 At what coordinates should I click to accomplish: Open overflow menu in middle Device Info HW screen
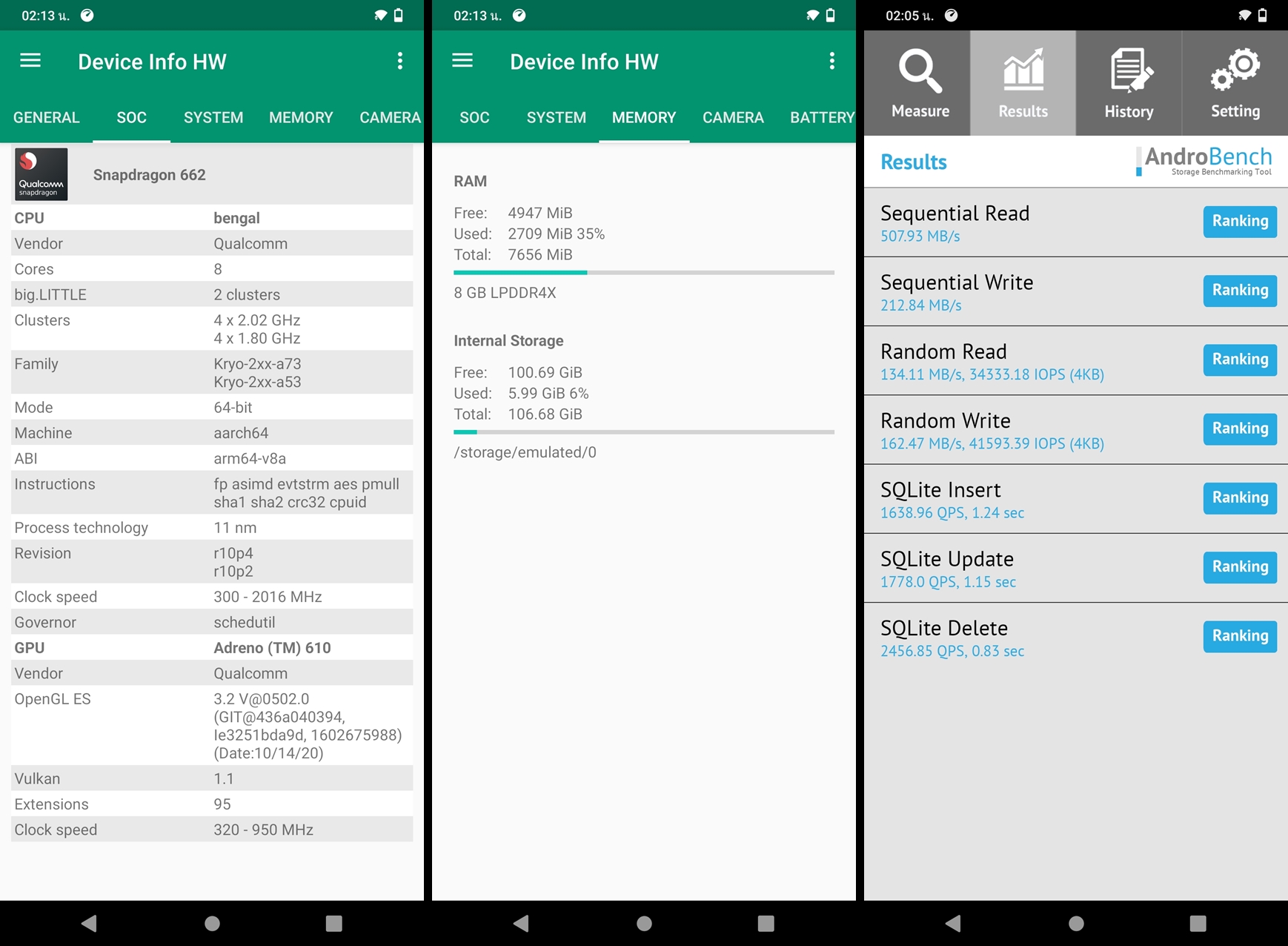(x=832, y=61)
